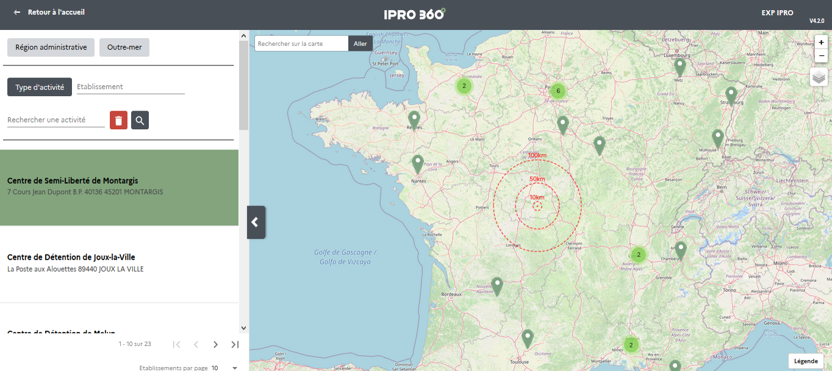Click the magnifier search activity button
This screenshot has height=371, width=832.
[140, 120]
